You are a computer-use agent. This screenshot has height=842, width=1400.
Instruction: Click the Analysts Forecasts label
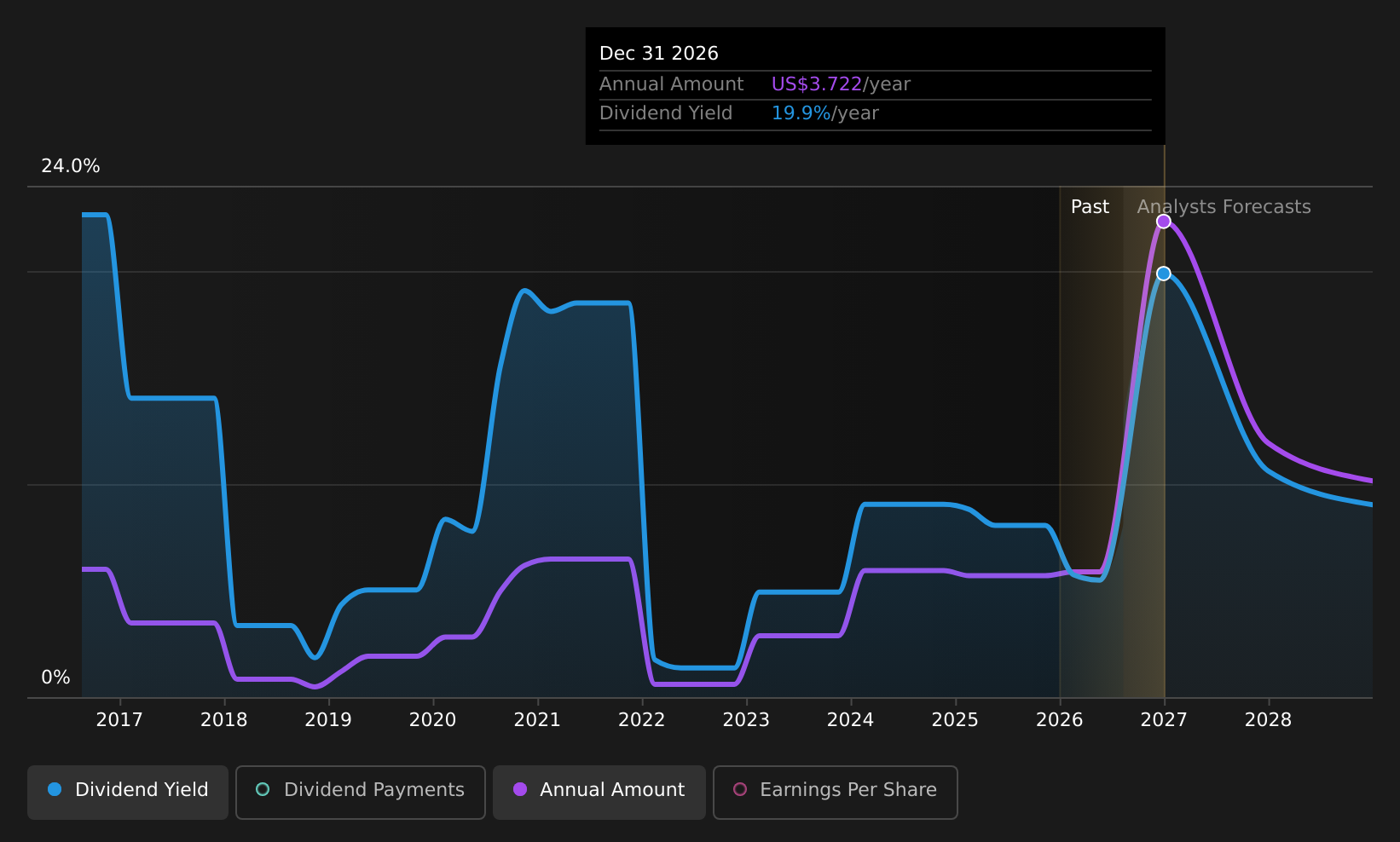(x=1224, y=207)
